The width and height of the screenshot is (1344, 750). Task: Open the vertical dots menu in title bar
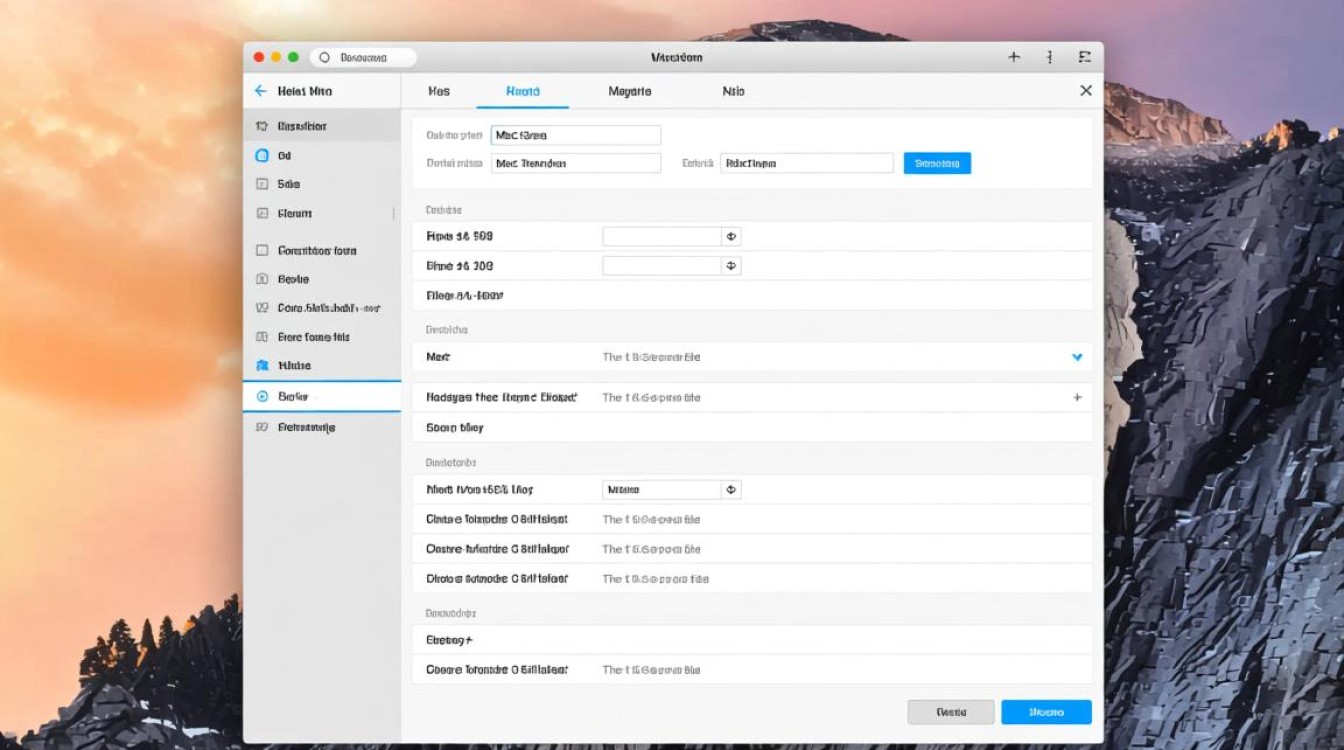pyautogui.click(x=1049, y=58)
